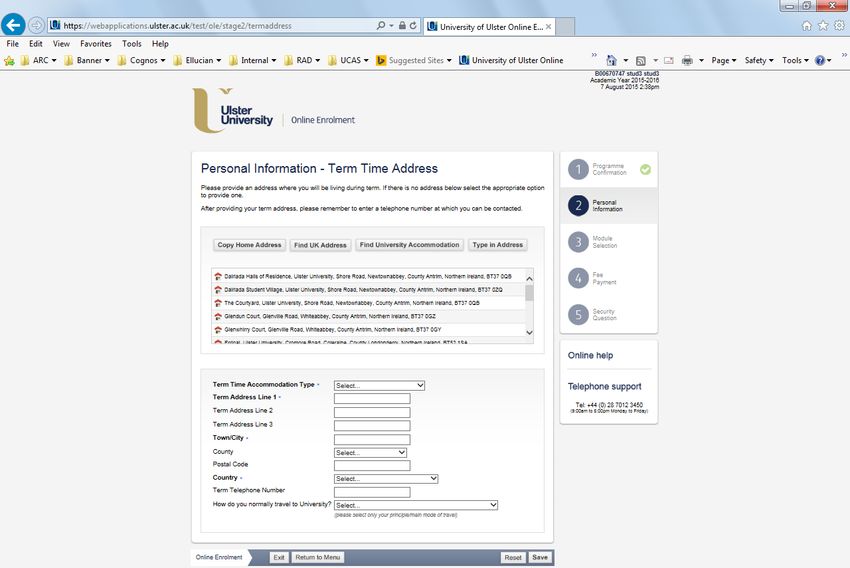This screenshot has height=568, width=850.
Task: Expand the Cognos favorites folder
Action: pyautogui.click(x=141, y=60)
